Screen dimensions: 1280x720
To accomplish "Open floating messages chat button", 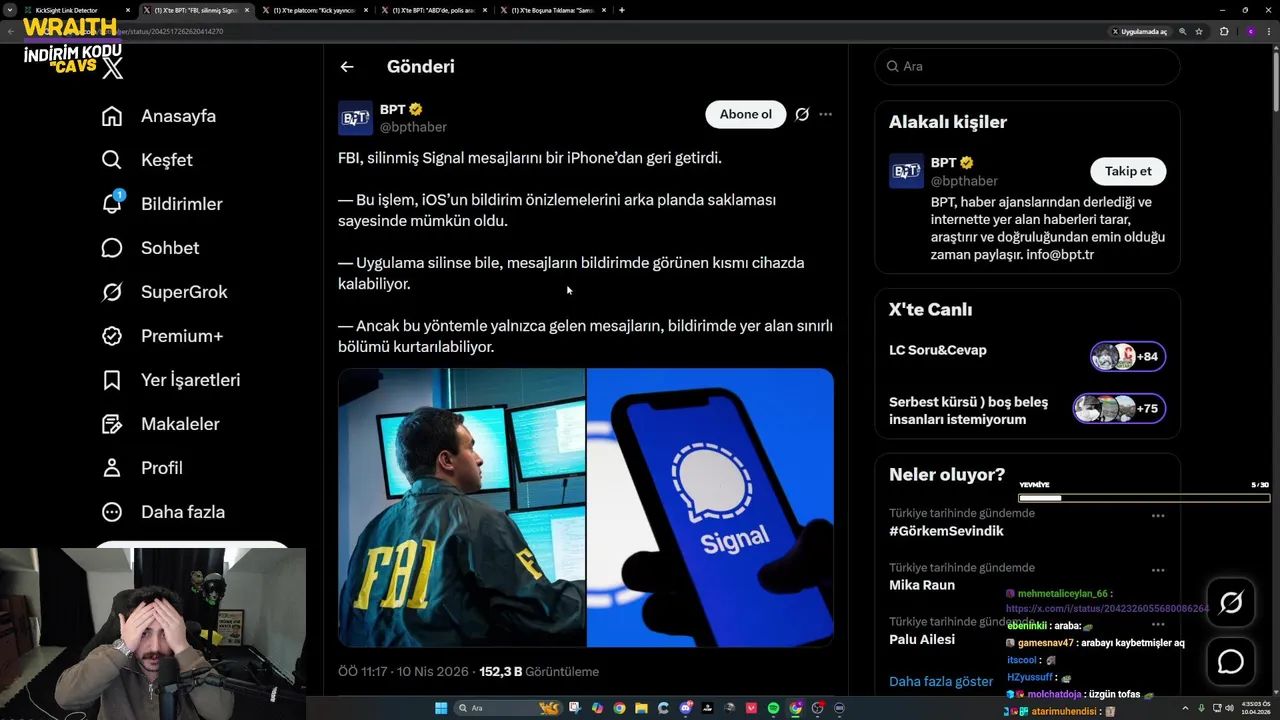I will [1231, 662].
